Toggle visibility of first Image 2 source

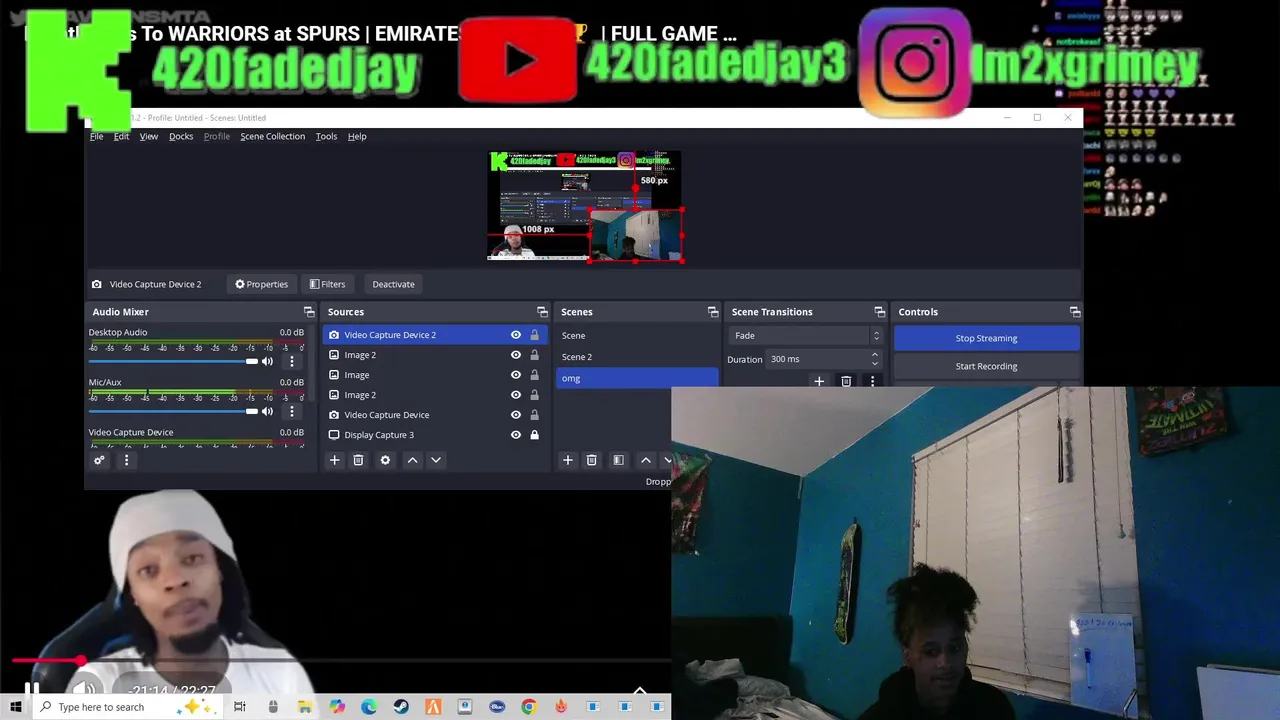coord(516,355)
